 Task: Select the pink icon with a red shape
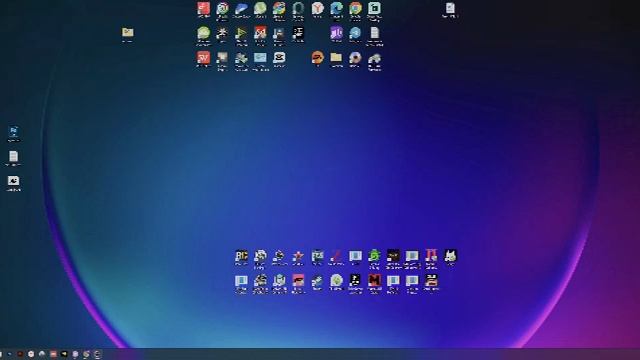point(298,281)
